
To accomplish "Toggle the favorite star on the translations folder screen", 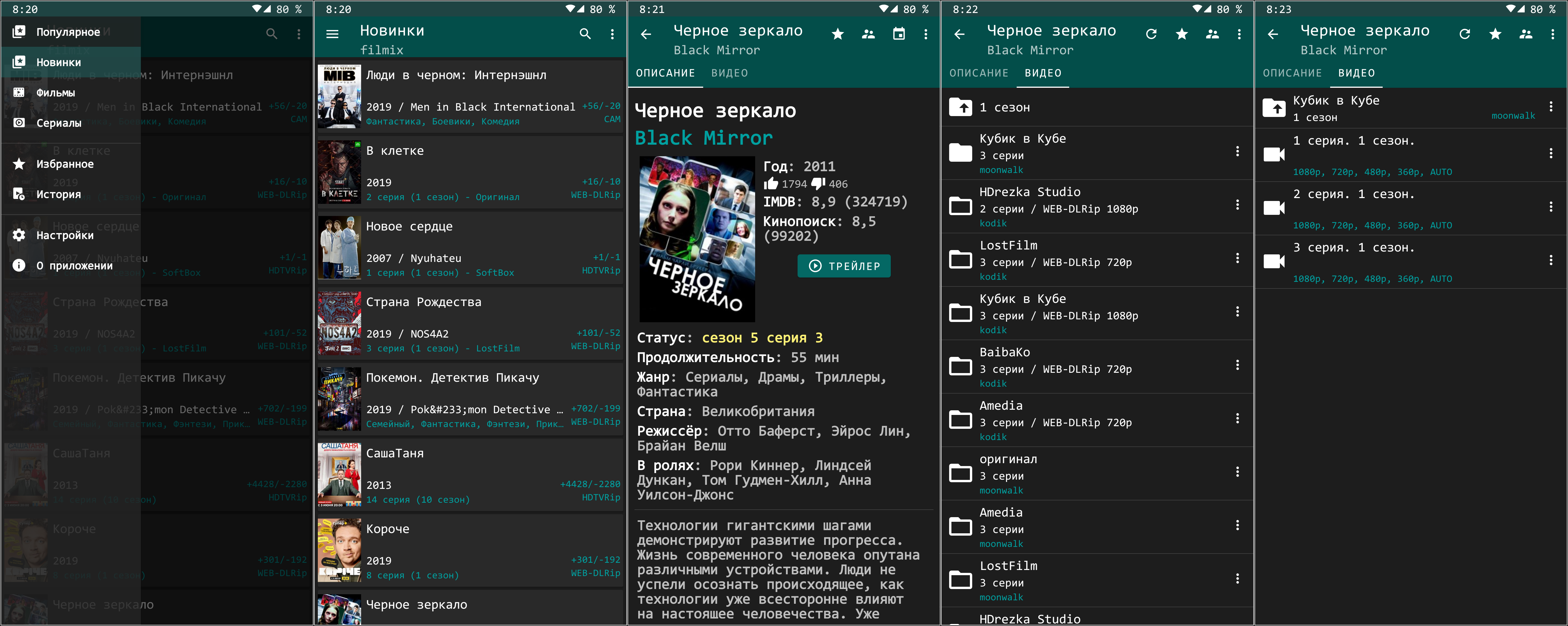I will point(1181,34).
